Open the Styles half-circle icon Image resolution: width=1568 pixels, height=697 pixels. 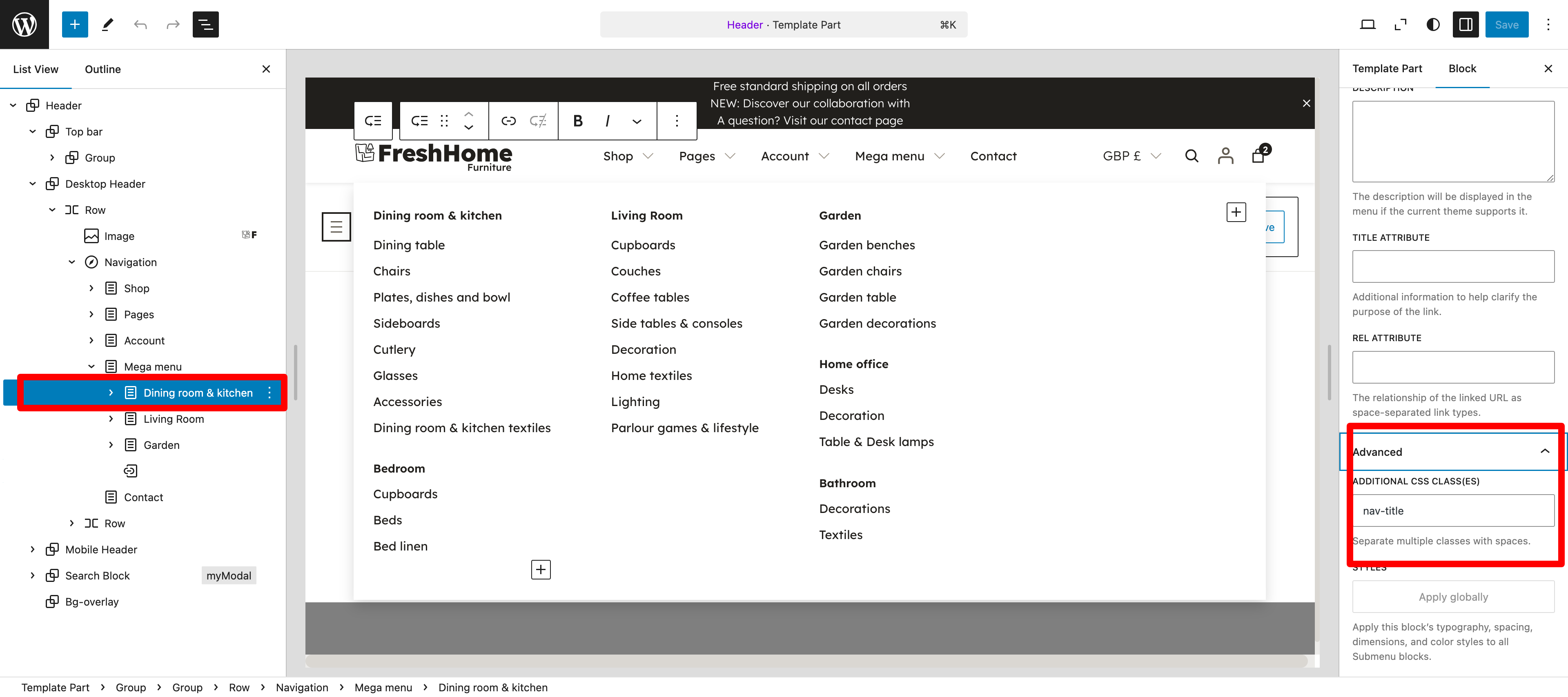click(x=1433, y=24)
